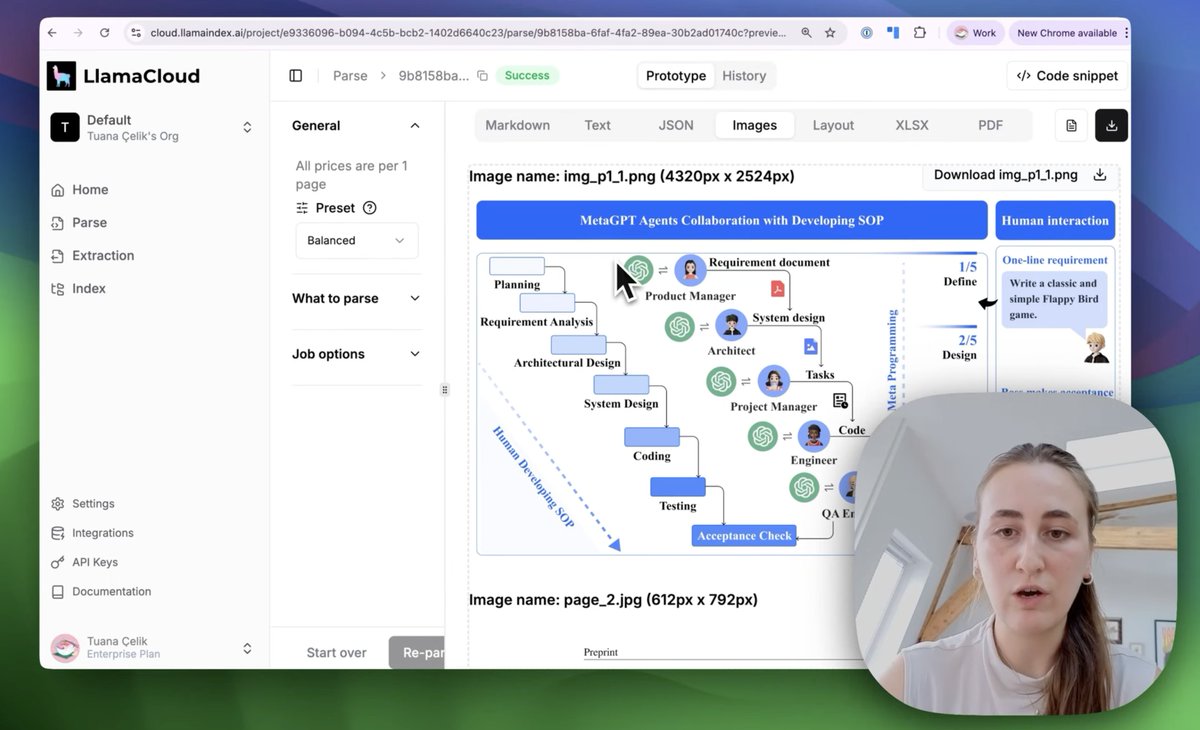Click the Parse document icon in sidebar
The height and width of the screenshot is (730, 1200).
[x=58, y=223]
